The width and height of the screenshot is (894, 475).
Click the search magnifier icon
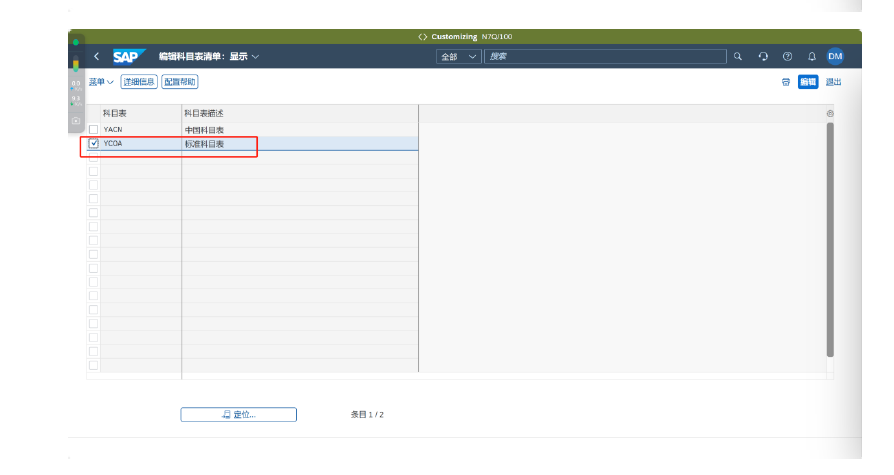738,57
